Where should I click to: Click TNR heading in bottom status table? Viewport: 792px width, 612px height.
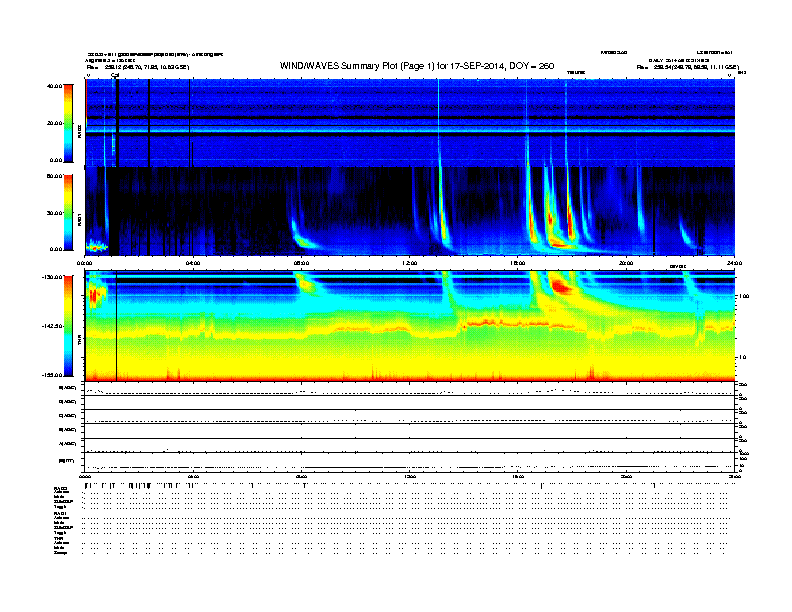[x=59, y=539]
